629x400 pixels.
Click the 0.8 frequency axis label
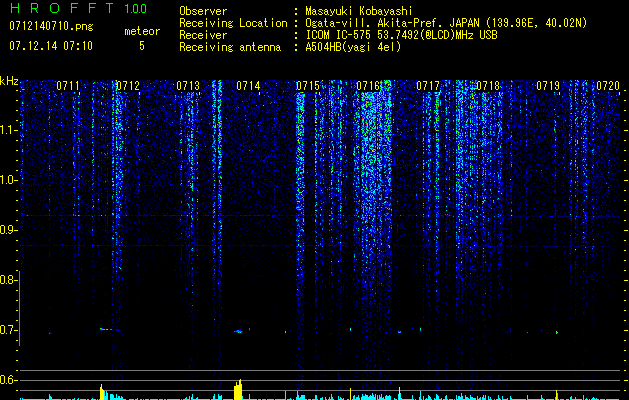point(8,280)
